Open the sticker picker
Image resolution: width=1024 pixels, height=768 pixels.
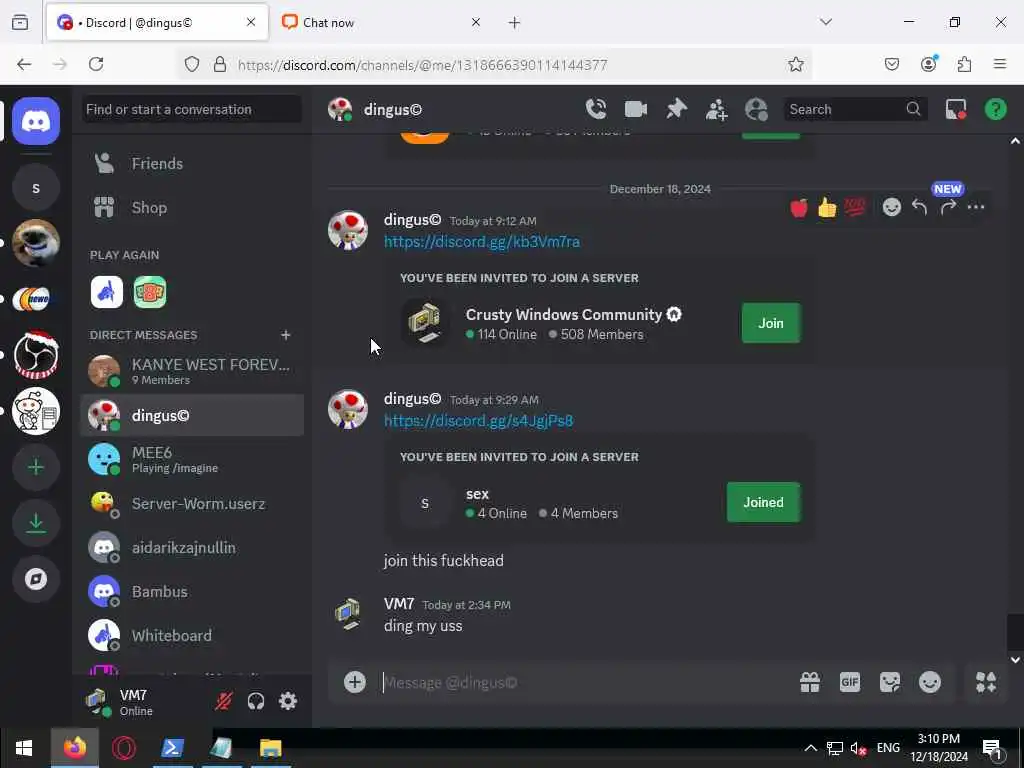pos(889,682)
